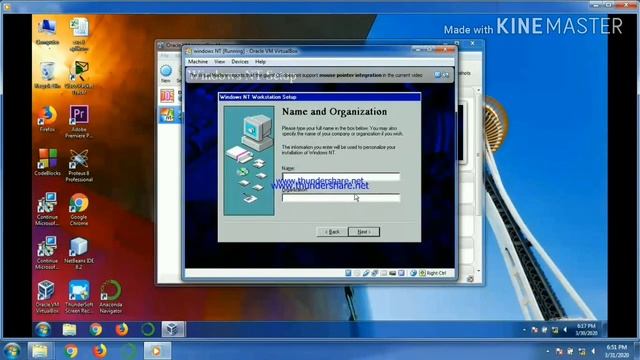This screenshot has width=640, height=360.
Task: Click Firefox on the outer taskbar
Action: (x=99, y=351)
